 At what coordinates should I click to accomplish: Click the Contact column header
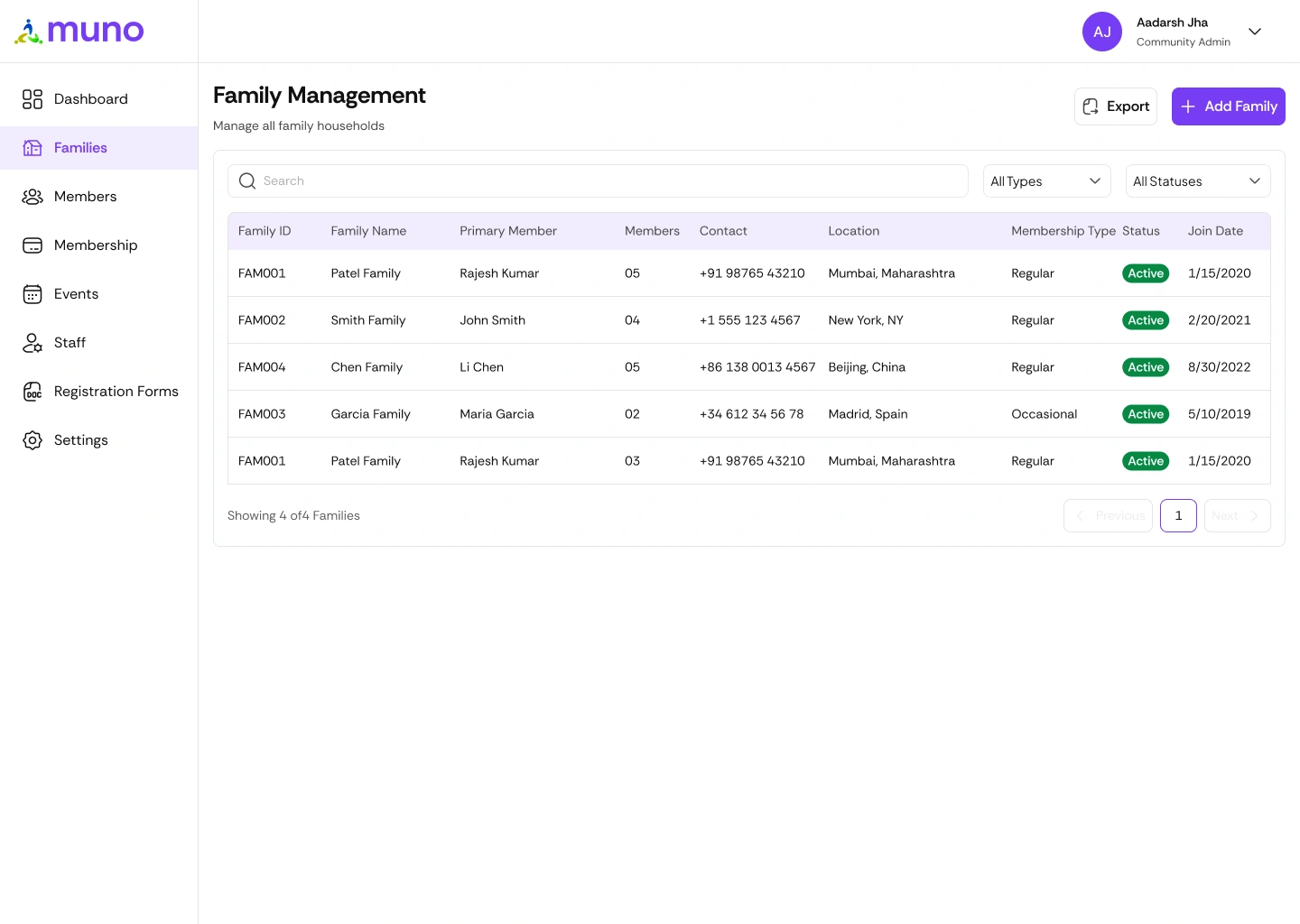723,231
